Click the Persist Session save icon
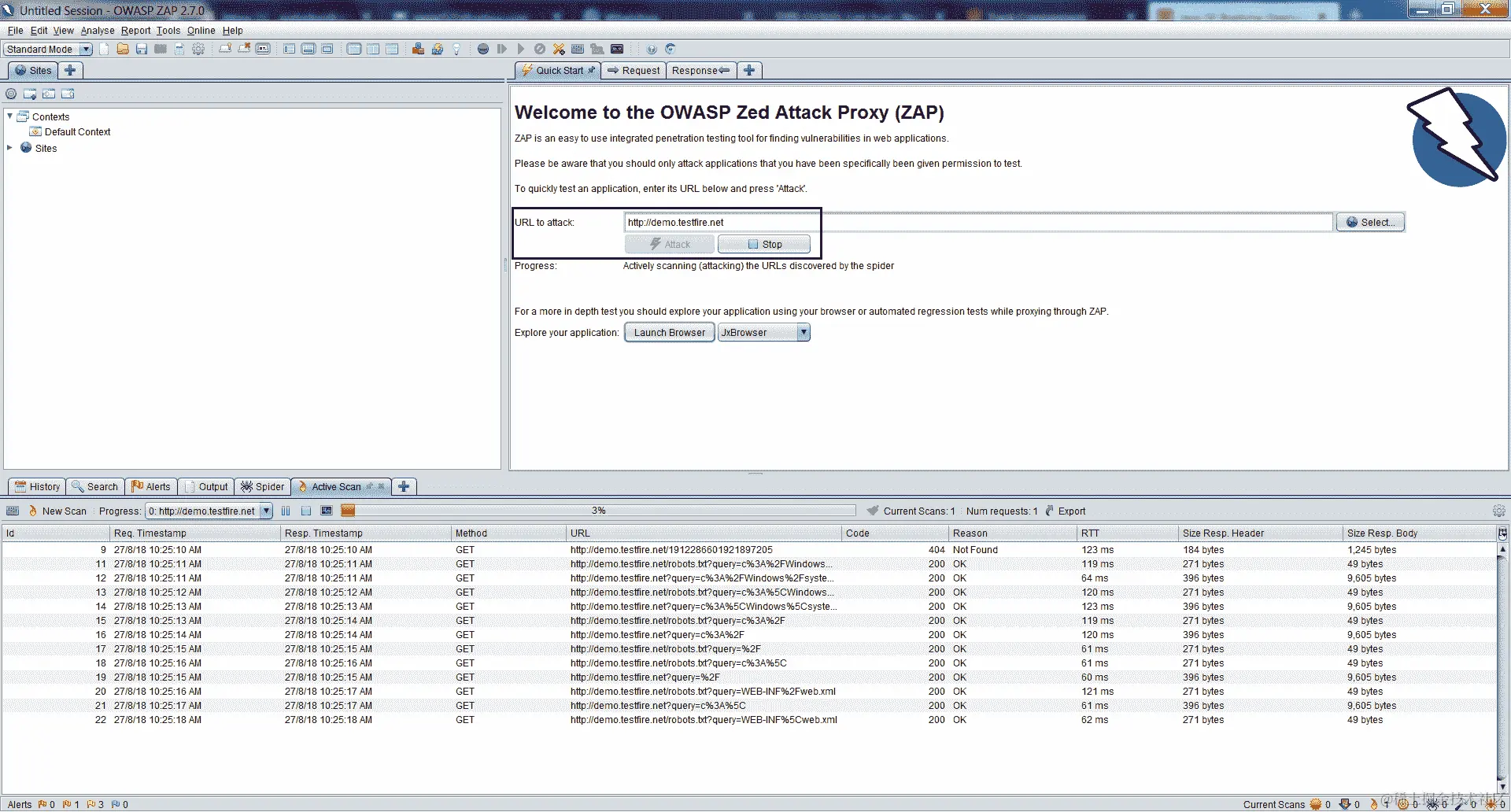Screen dimensions: 1511x812 (142, 49)
